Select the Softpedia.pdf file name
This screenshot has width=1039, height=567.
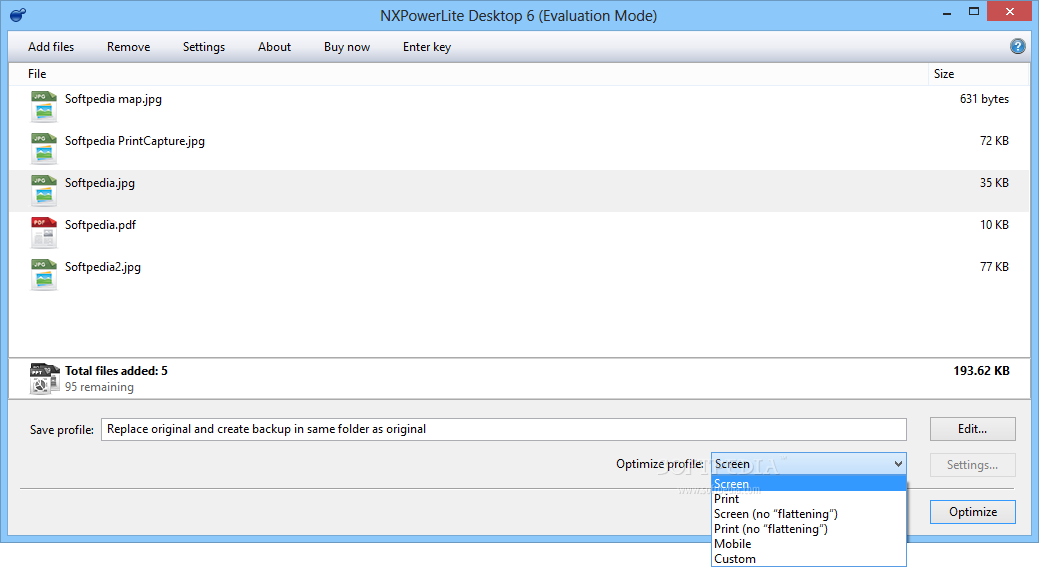100,225
